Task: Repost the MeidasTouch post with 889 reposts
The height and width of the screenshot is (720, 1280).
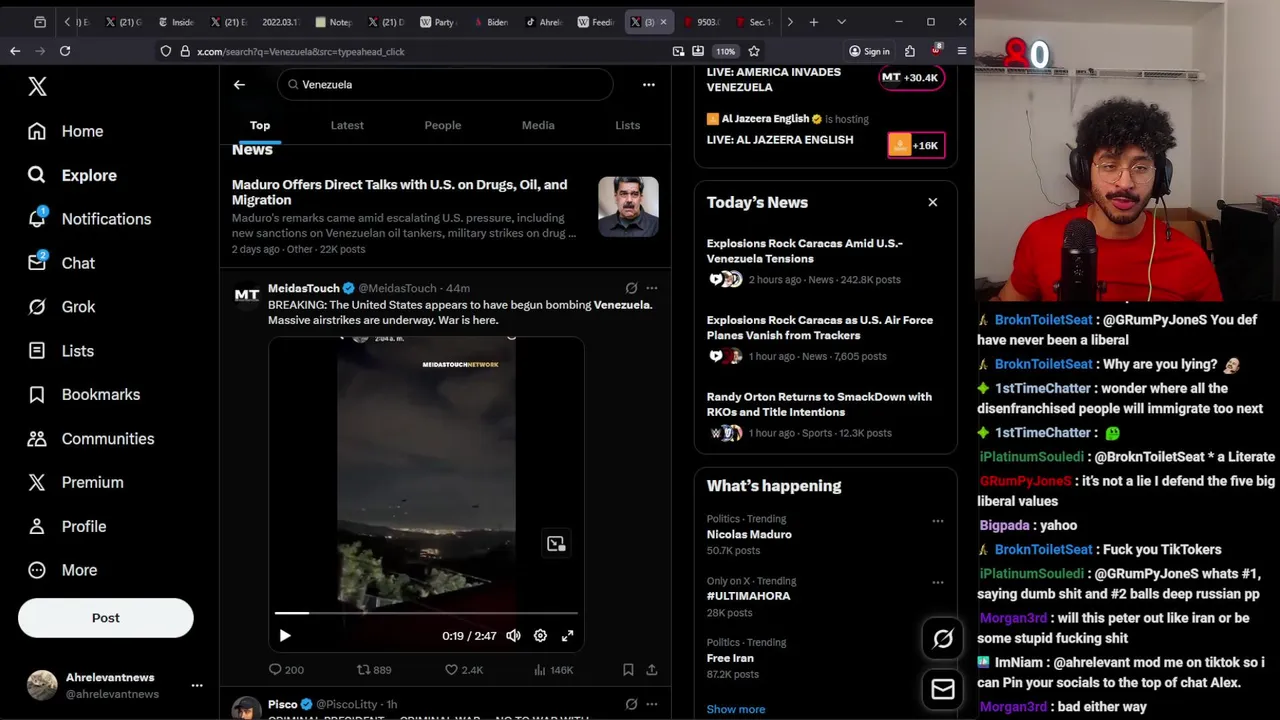Action: (x=374, y=670)
